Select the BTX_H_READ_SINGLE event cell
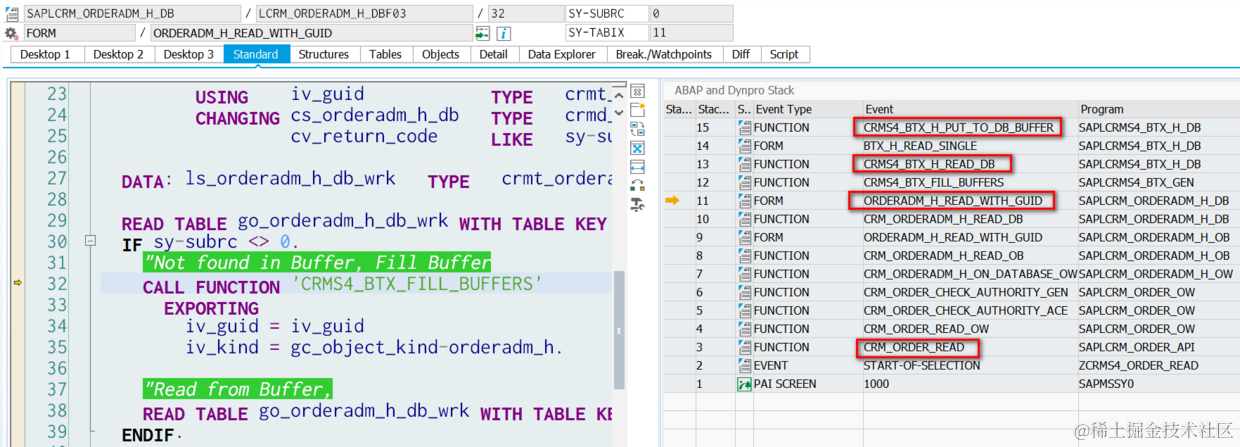The image size is (1240, 447). point(971,146)
